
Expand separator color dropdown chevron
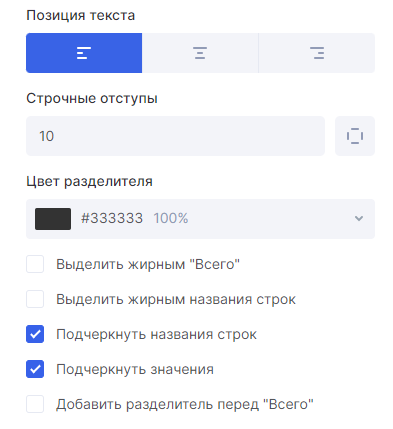point(359,219)
